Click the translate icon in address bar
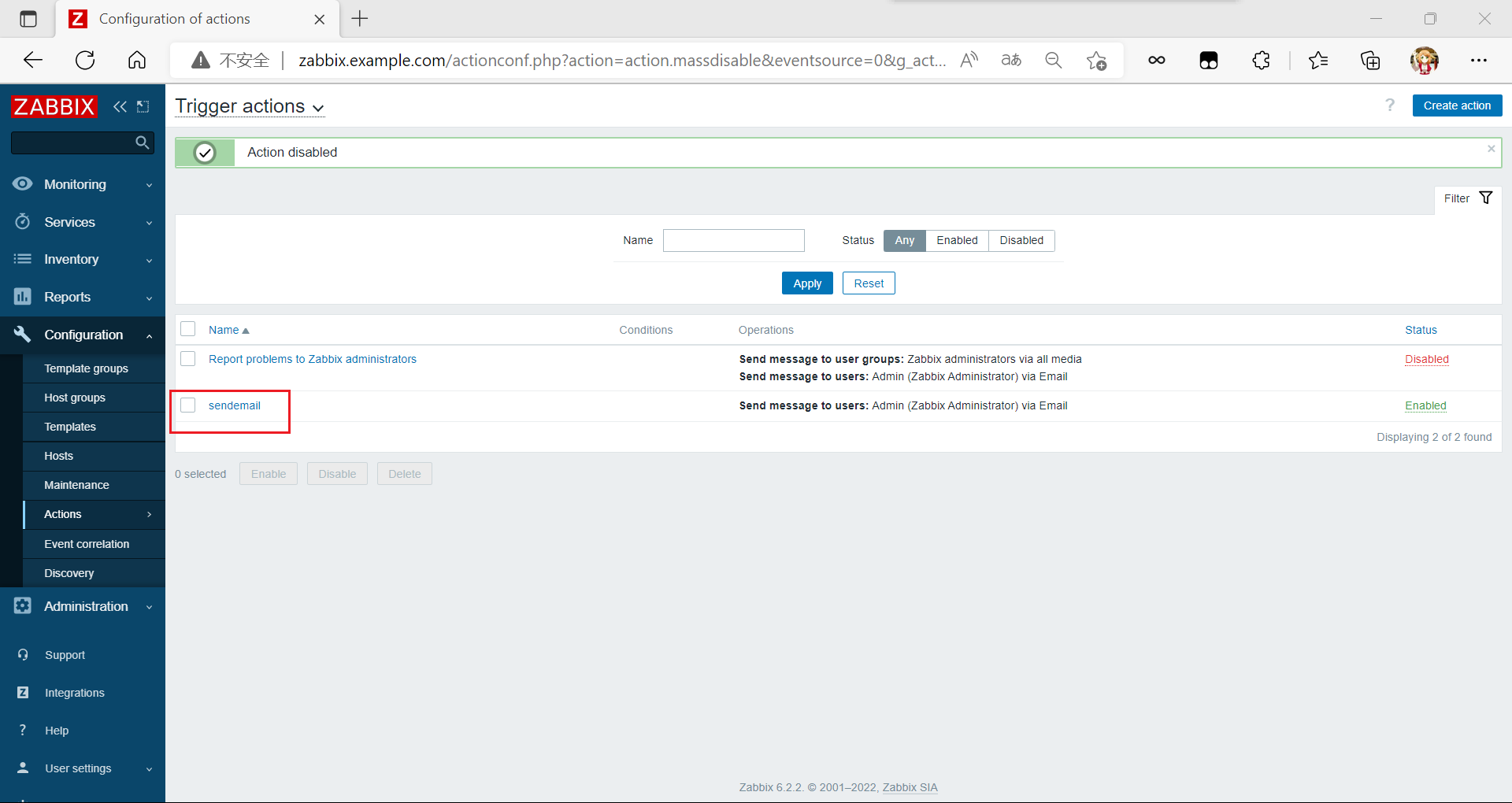This screenshot has width=1512, height=803. click(x=1011, y=60)
